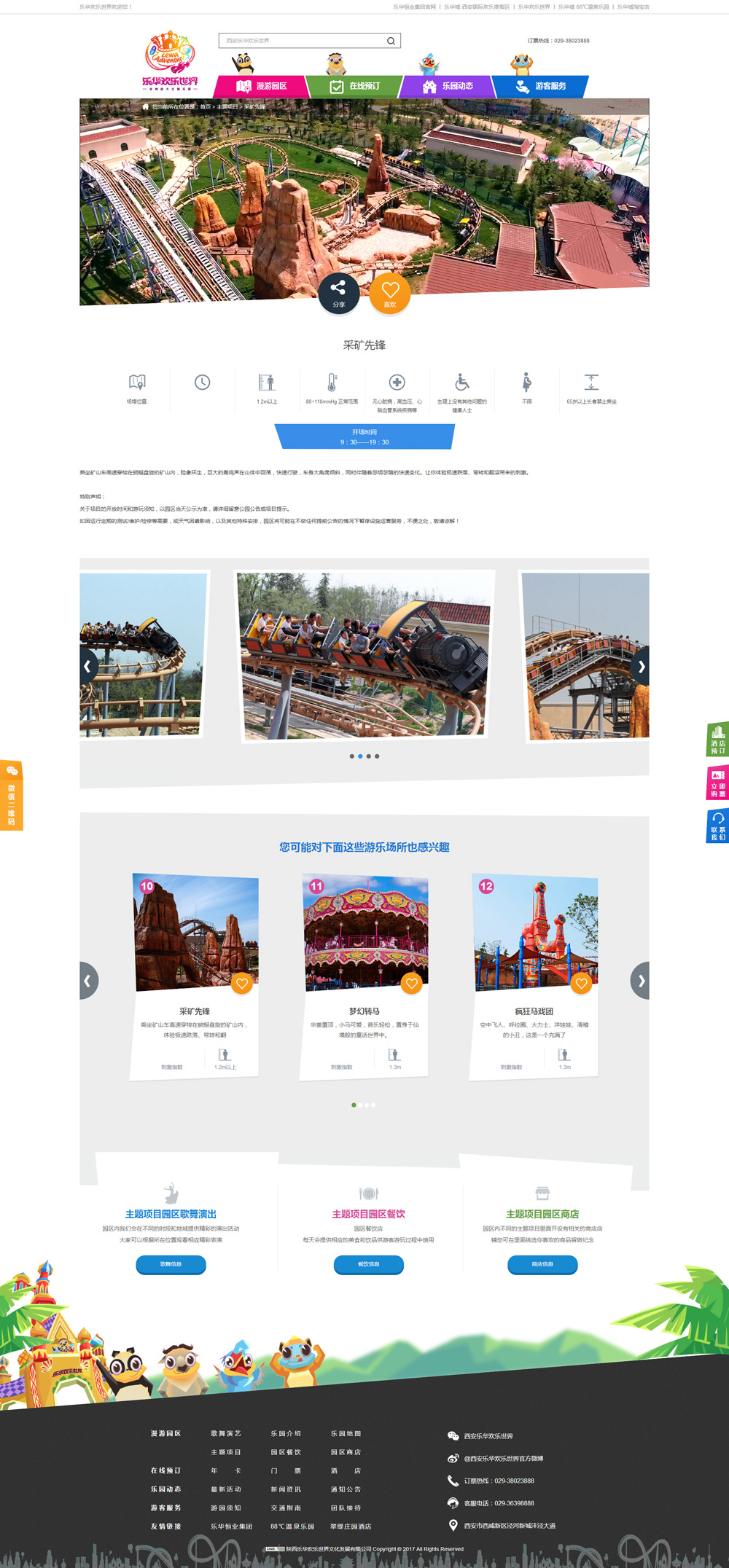Click the blue contact us (联系我们) side icon
This screenshot has height=1568, width=729.
pos(717,826)
